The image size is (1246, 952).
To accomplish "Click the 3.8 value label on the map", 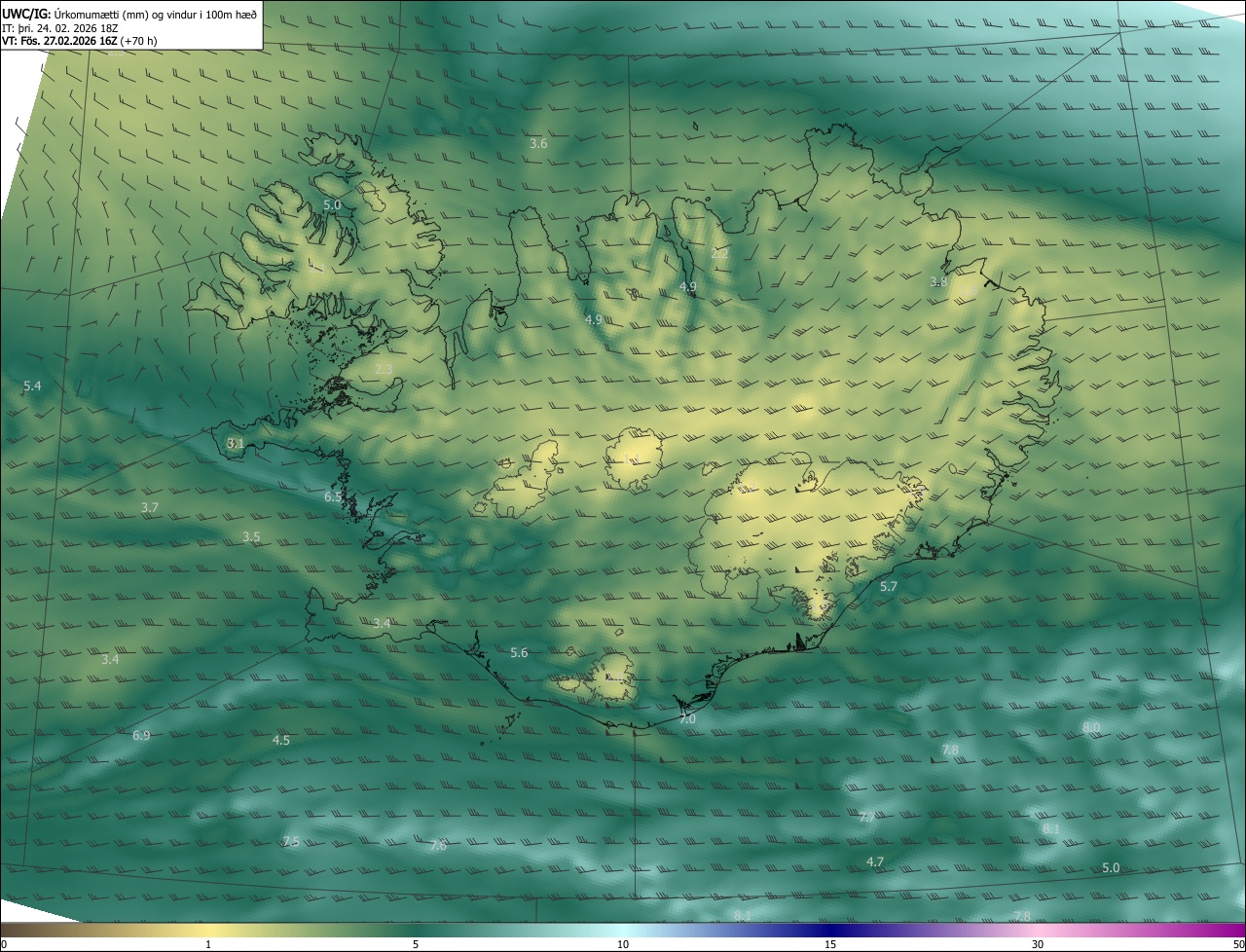I will [x=938, y=282].
